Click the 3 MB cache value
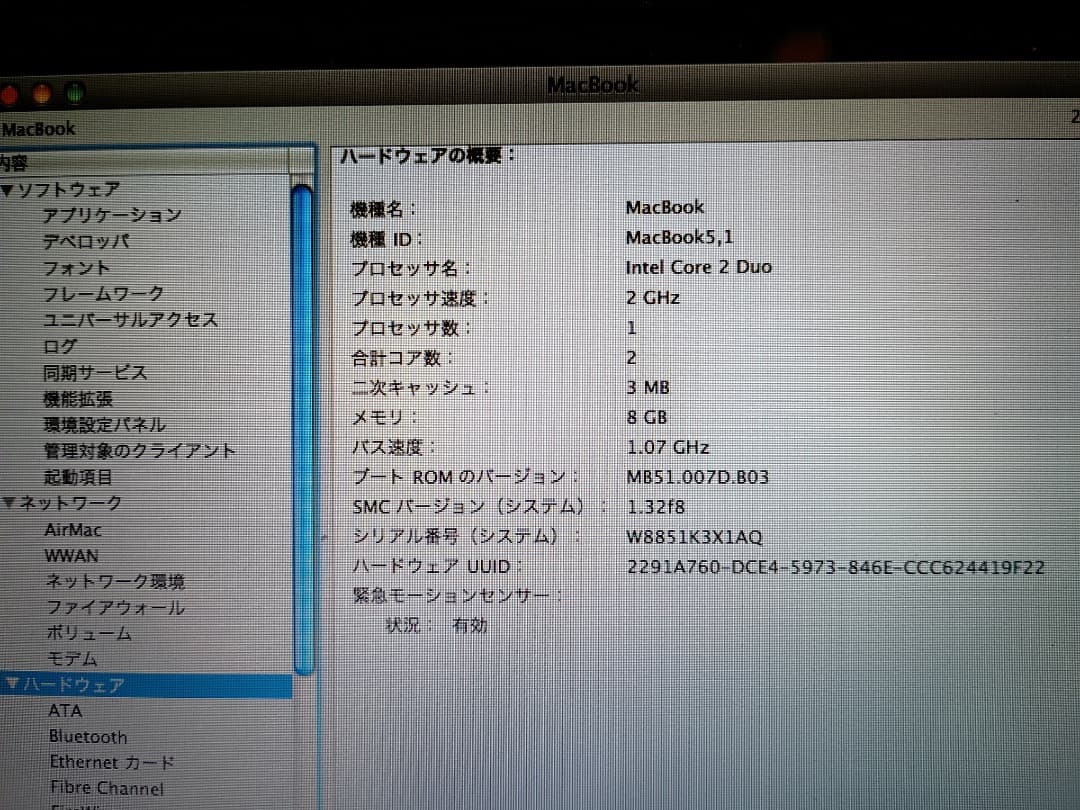The image size is (1080, 810). coord(647,388)
